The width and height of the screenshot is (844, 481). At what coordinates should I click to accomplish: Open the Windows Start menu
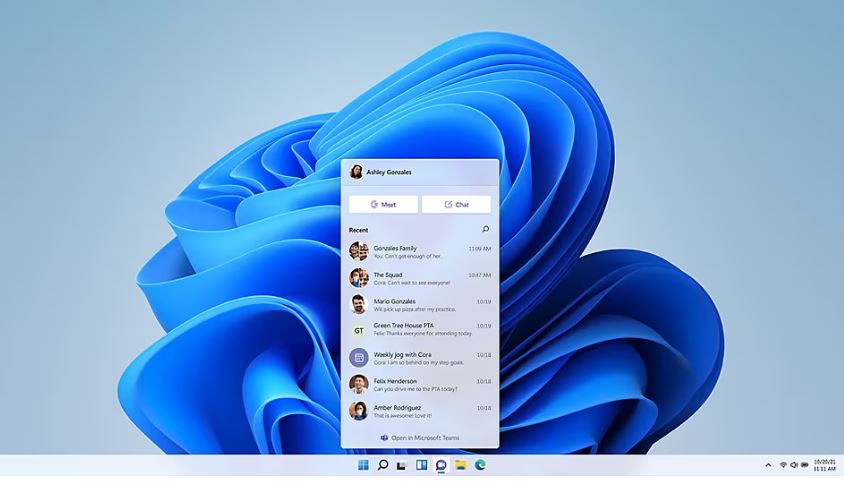click(363, 465)
